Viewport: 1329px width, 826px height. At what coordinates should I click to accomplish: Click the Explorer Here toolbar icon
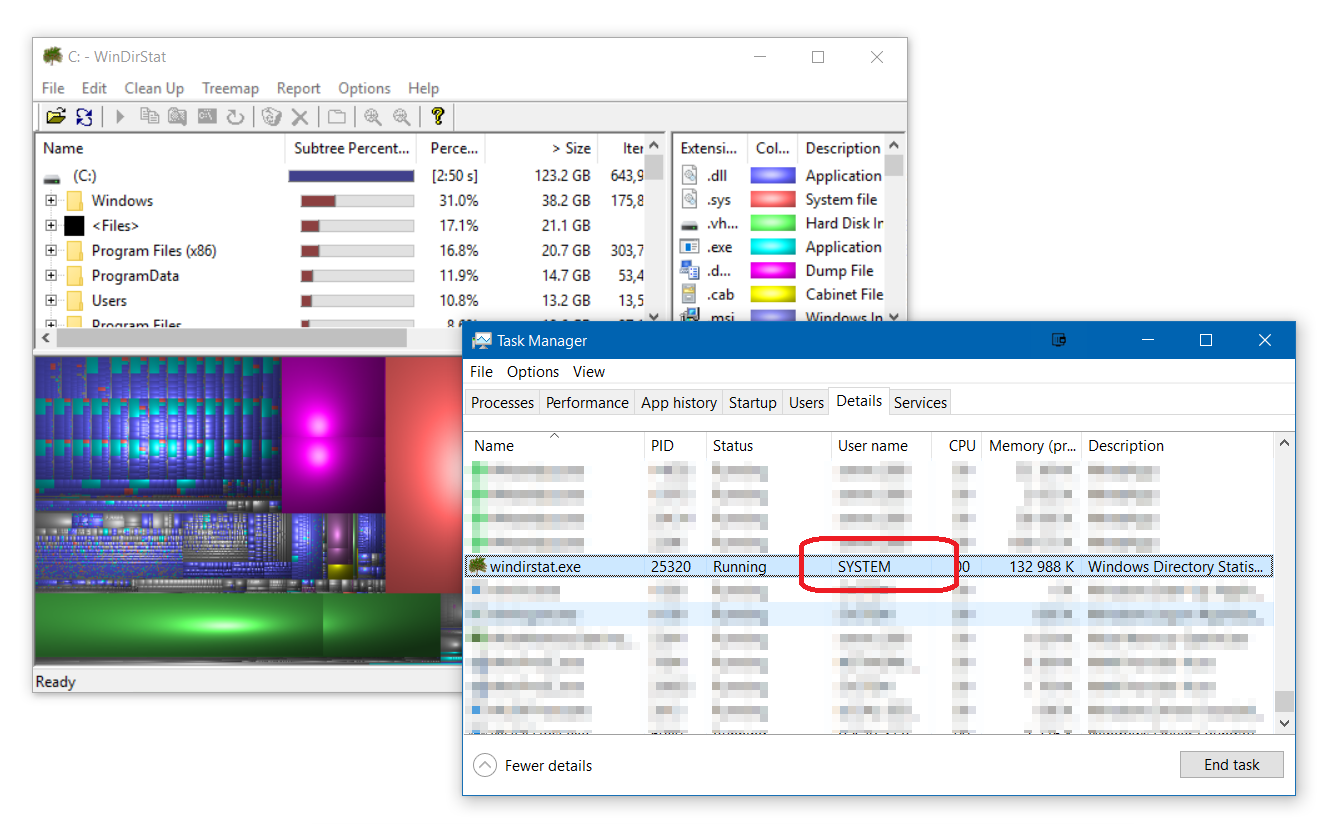tap(178, 116)
